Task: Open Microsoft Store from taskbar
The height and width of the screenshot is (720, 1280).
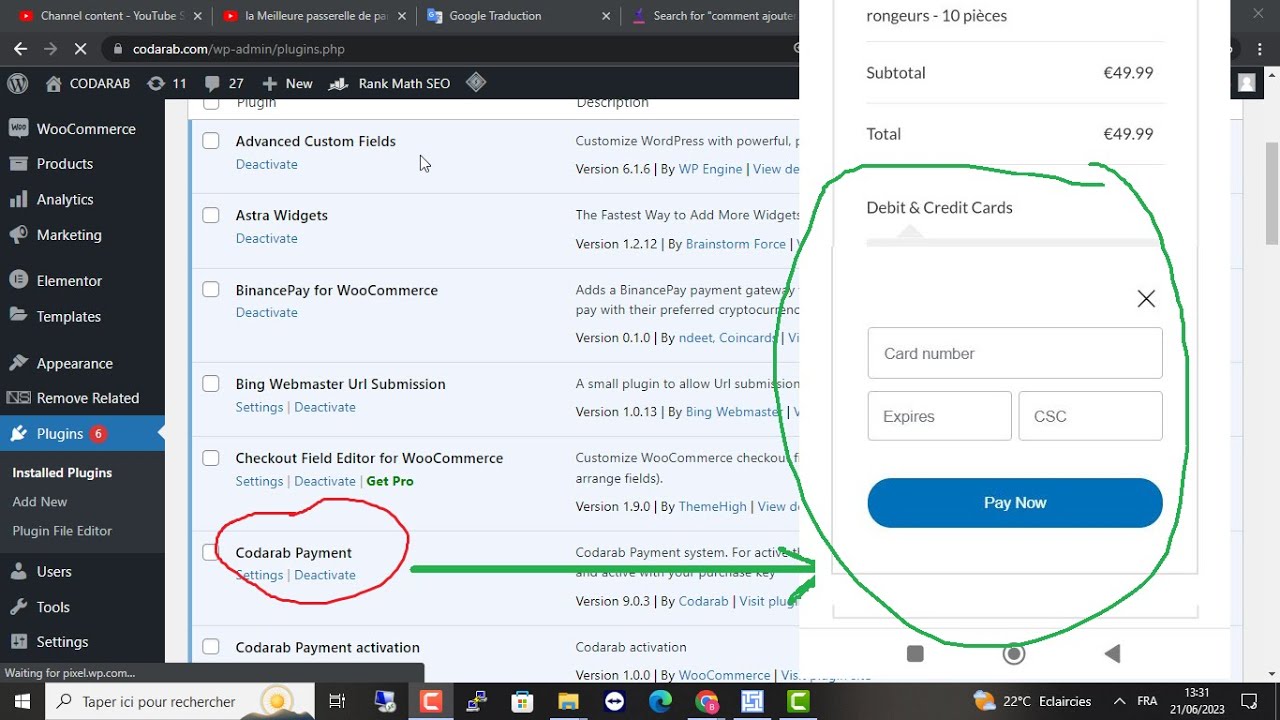Action: (x=522, y=701)
